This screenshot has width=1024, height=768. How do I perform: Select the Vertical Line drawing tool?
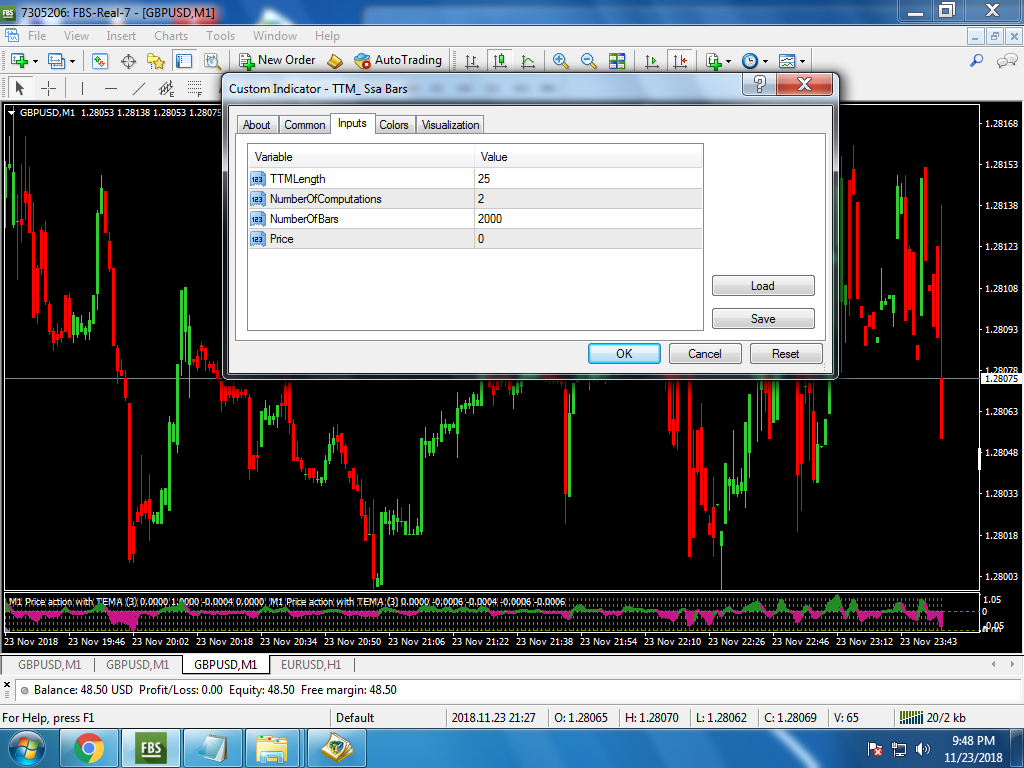(82, 88)
